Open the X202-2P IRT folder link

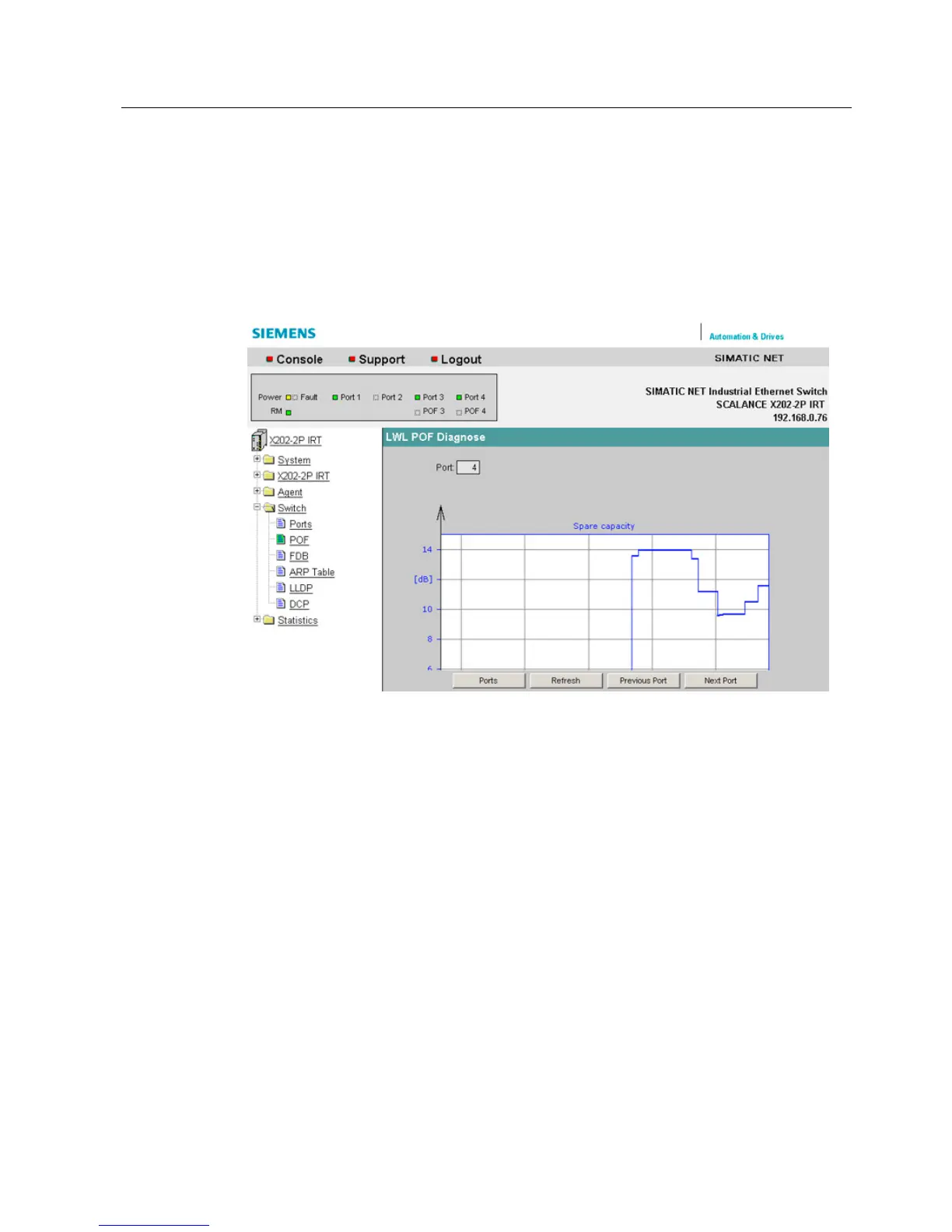tap(303, 476)
